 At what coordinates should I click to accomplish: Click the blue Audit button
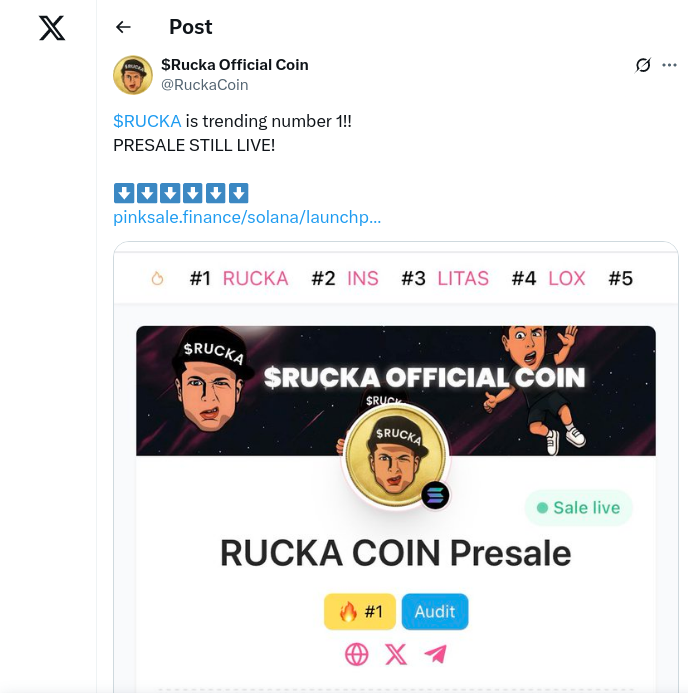[x=435, y=612]
